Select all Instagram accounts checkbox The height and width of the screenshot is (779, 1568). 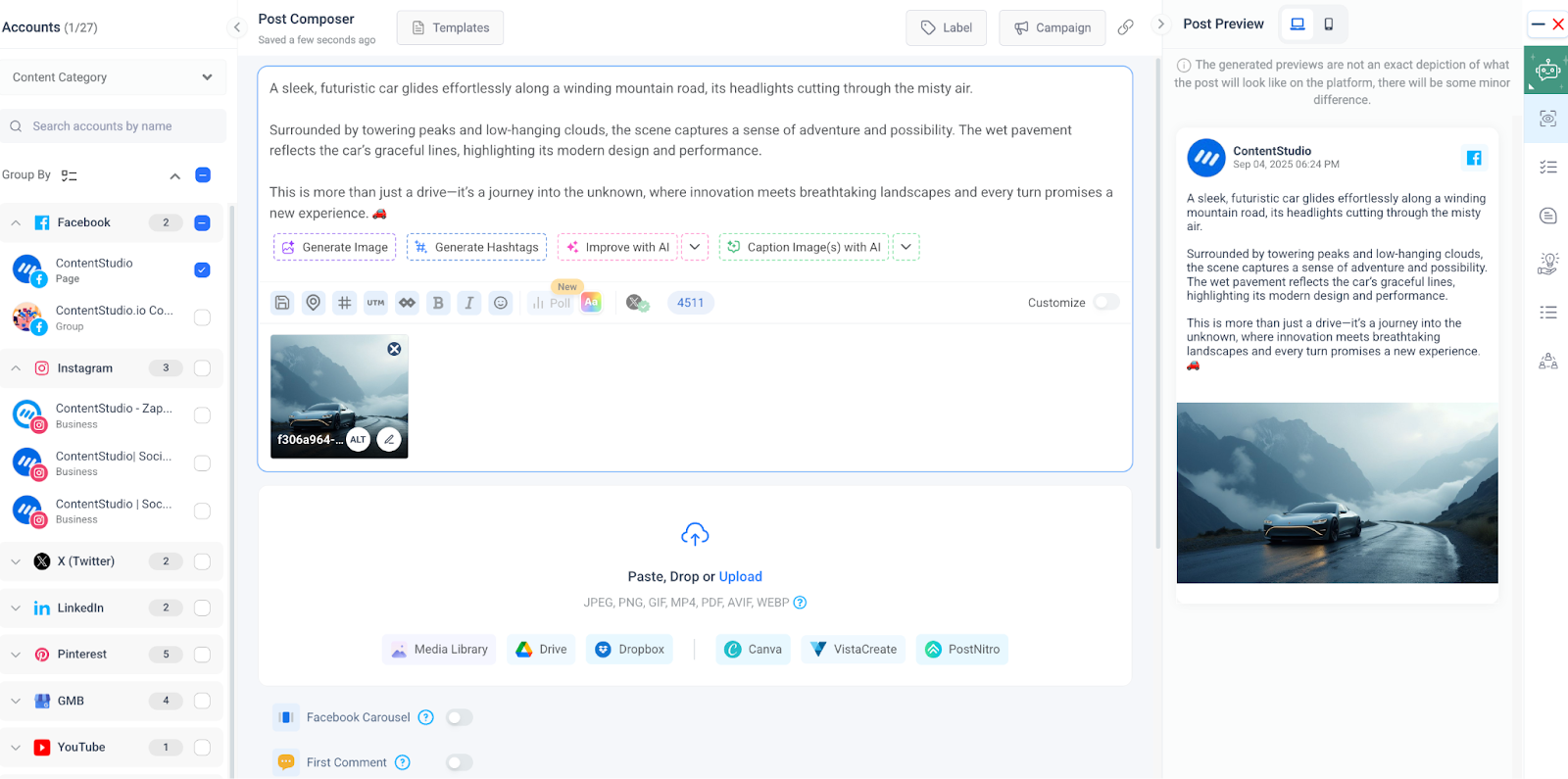[202, 368]
